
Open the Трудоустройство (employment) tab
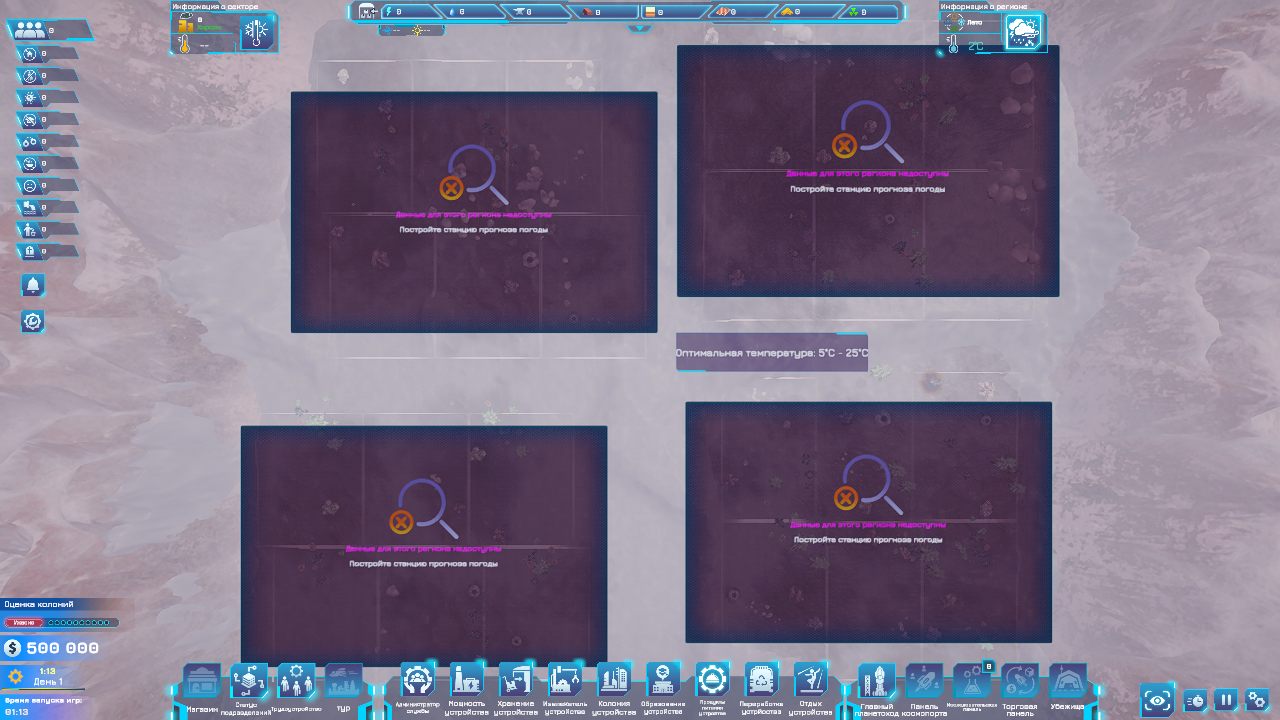pyautogui.click(x=296, y=682)
